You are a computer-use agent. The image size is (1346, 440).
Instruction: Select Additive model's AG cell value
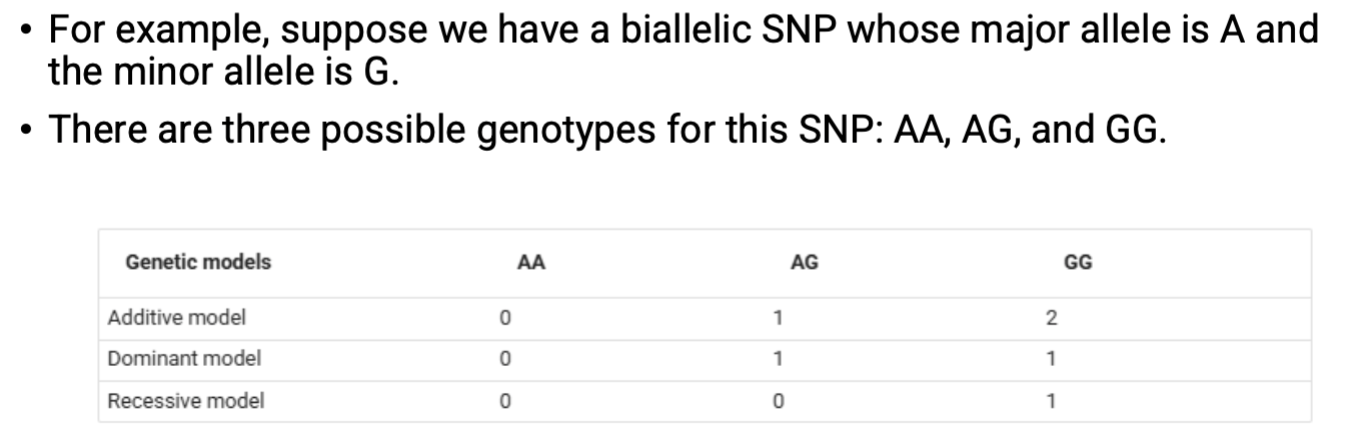[777, 319]
